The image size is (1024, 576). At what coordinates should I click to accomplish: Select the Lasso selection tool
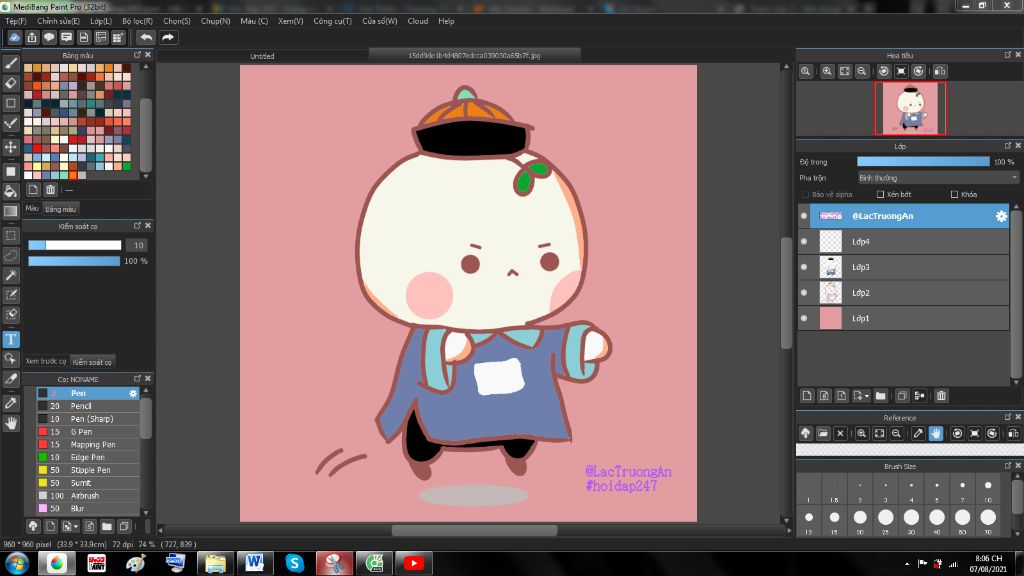tap(11, 255)
